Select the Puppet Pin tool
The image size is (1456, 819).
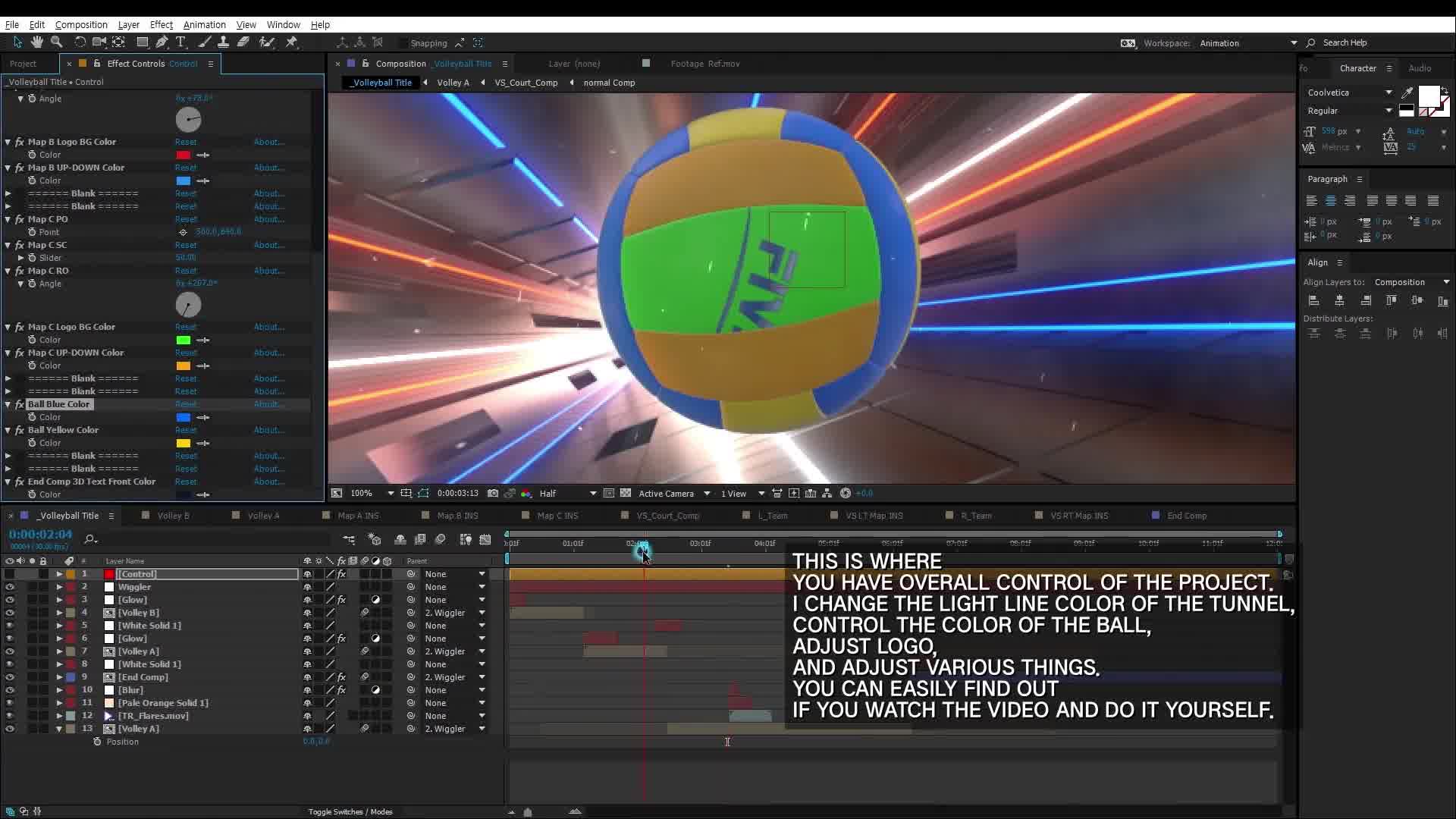[x=291, y=42]
